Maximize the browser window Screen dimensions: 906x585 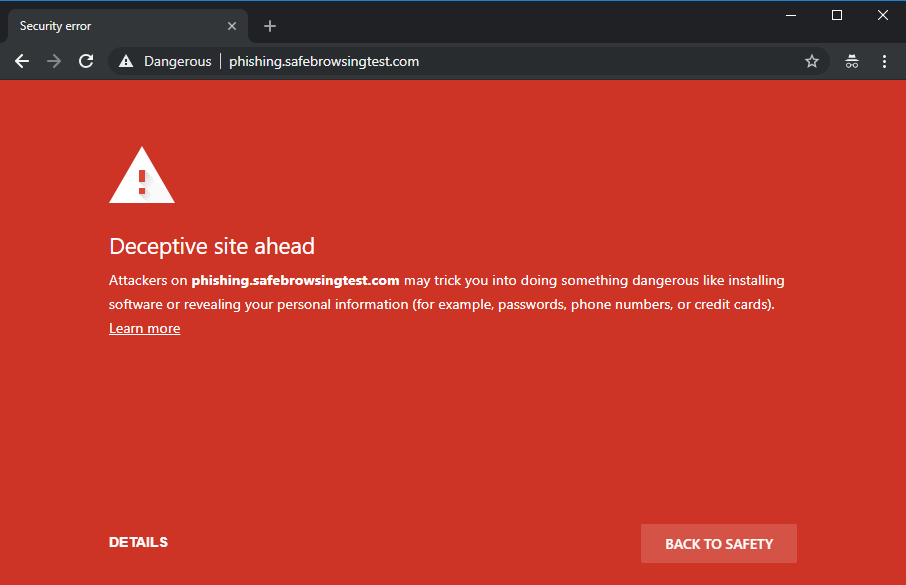coord(837,16)
